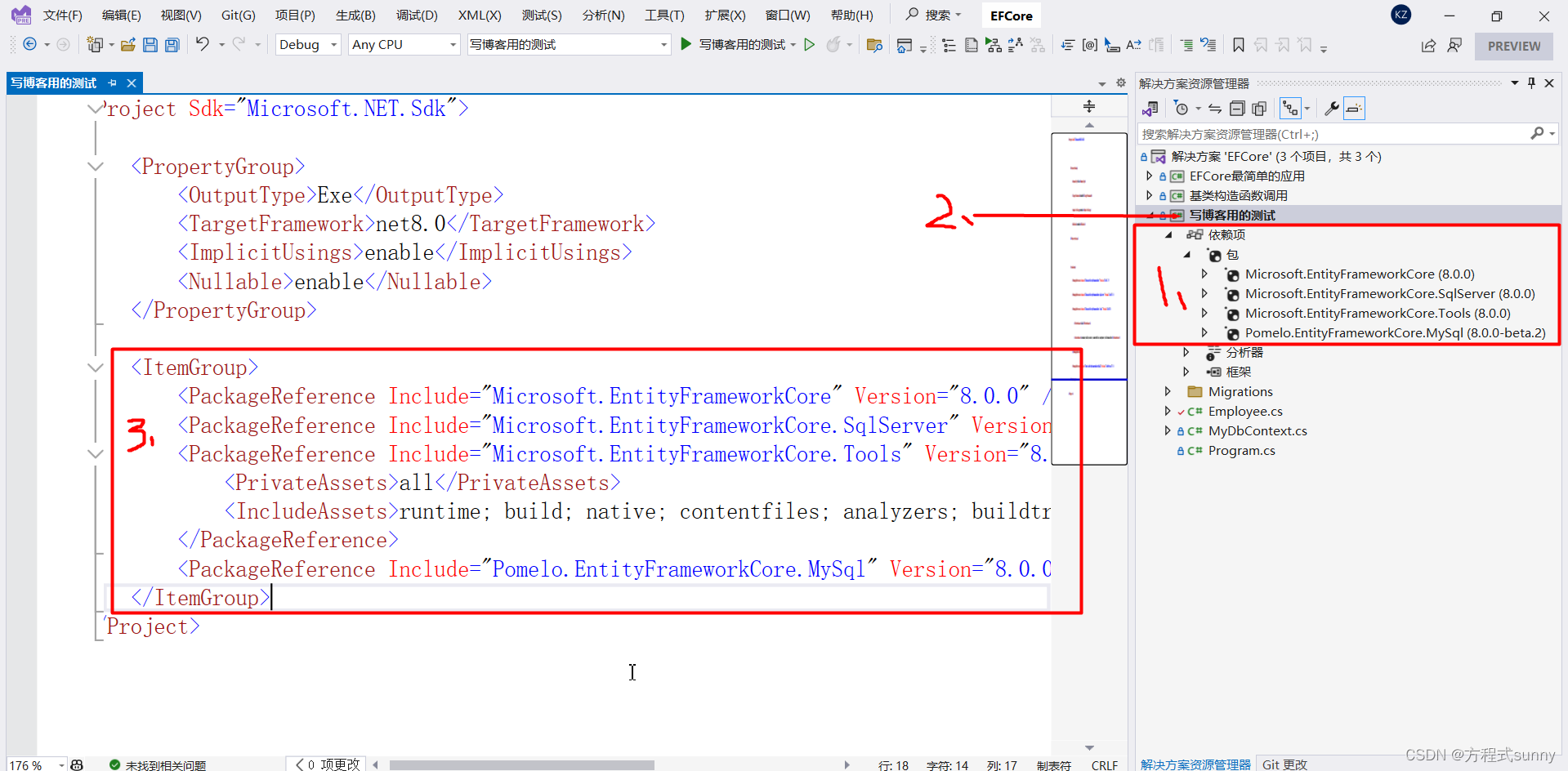Select Microsoft.EntityFrameworkCore.Tools (8.0.0) package

click(x=1378, y=313)
